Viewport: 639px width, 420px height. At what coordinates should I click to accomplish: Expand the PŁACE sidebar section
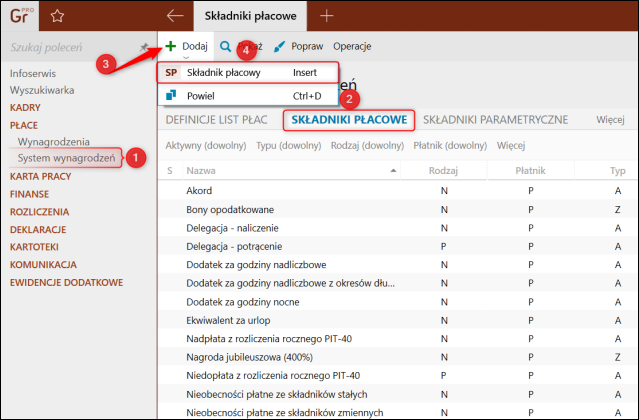(x=24, y=125)
